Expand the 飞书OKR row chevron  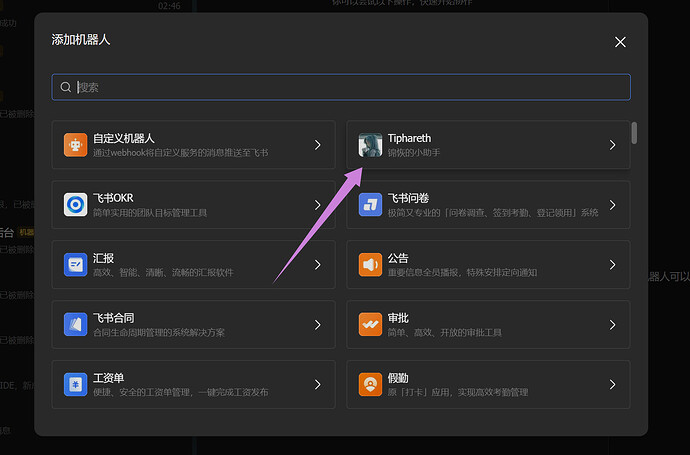point(318,205)
